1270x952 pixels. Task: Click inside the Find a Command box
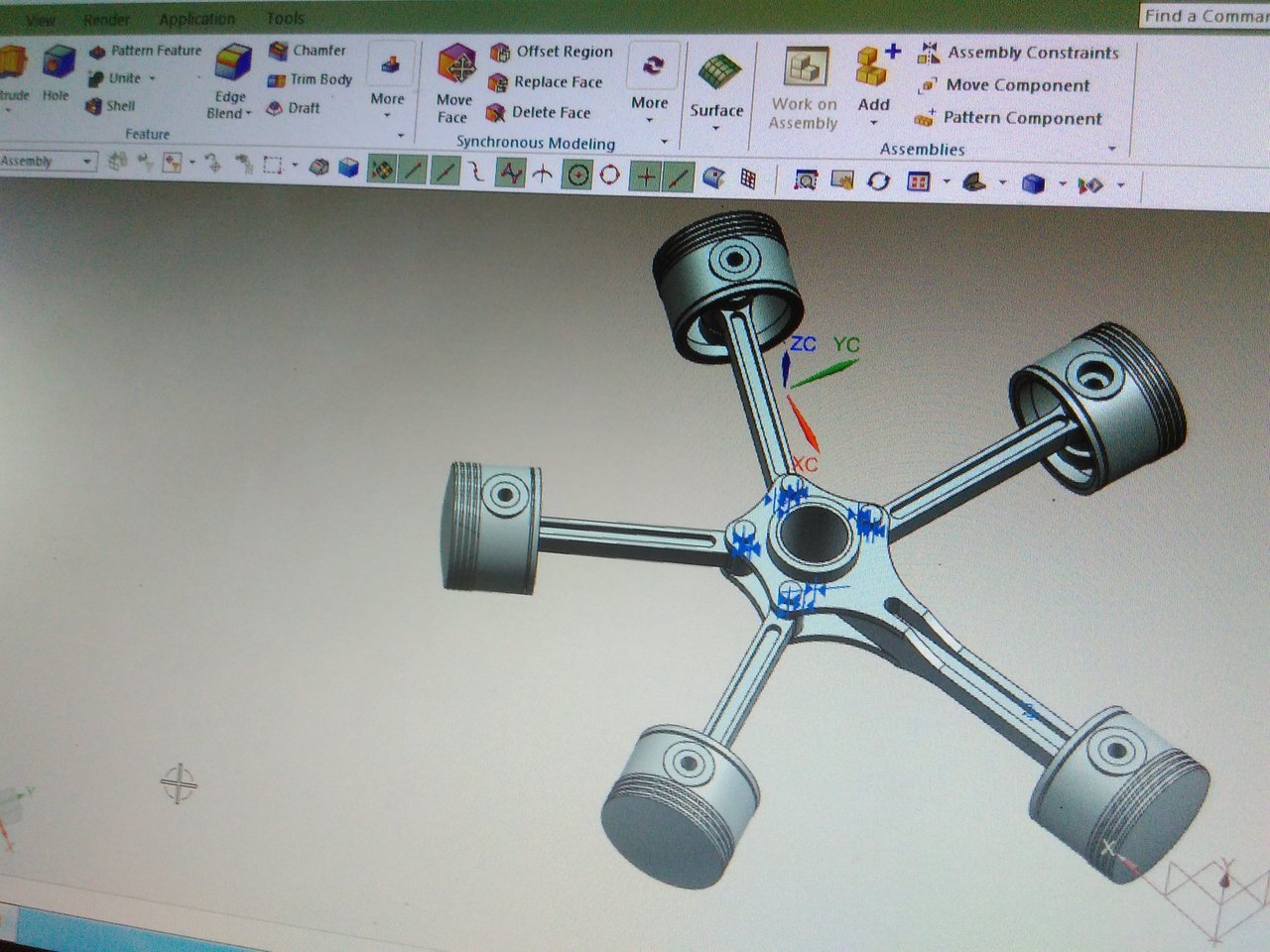coord(1204,16)
